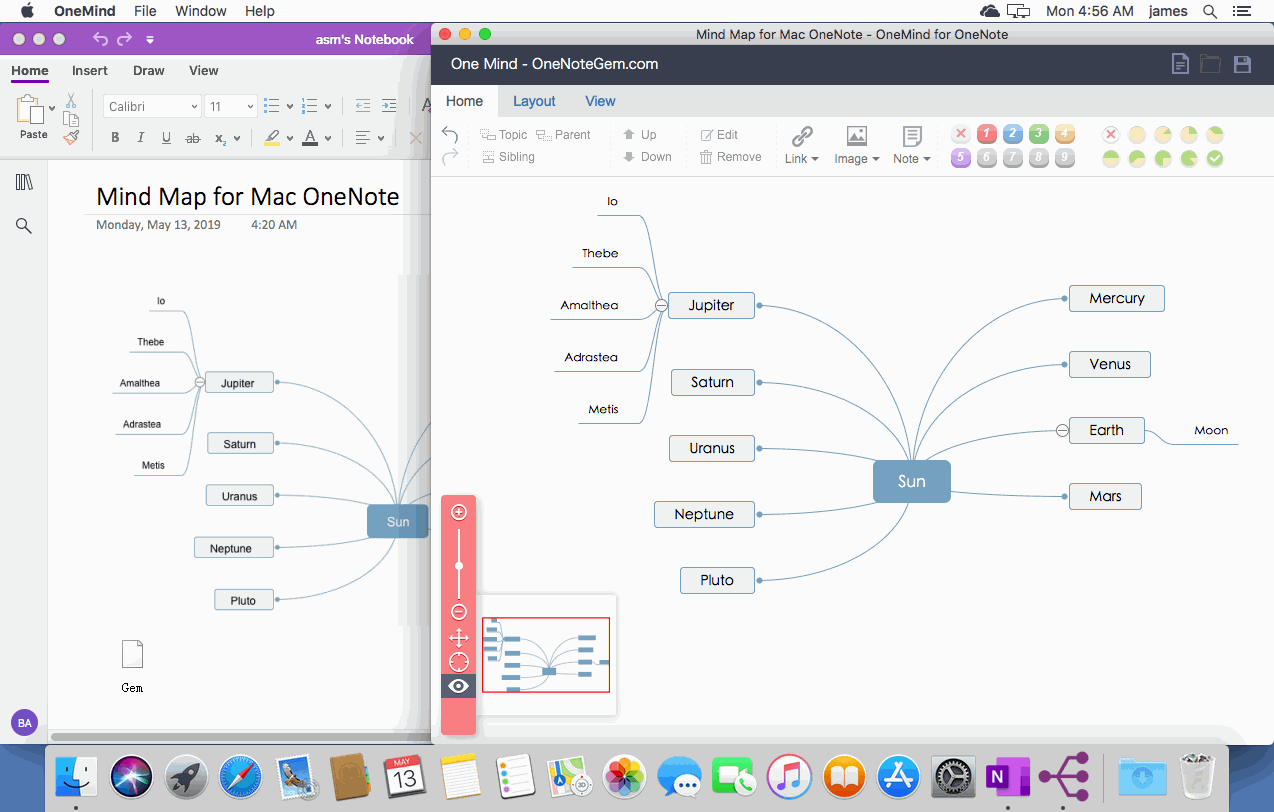Increase indent in OneNote ribbon

point(387,106)
